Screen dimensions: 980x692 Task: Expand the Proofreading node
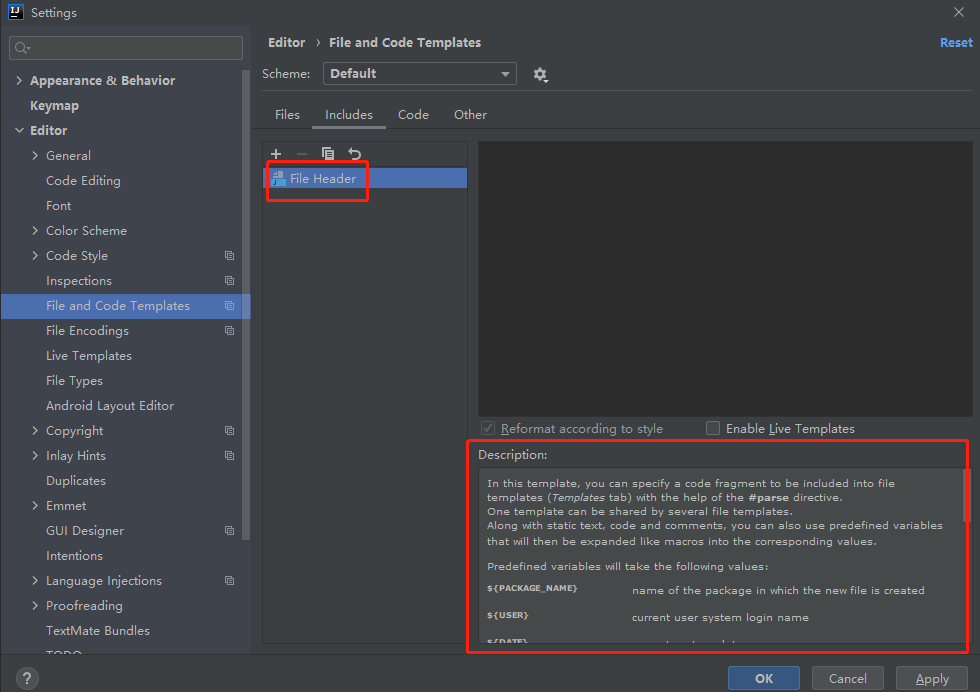click(35, 606)
